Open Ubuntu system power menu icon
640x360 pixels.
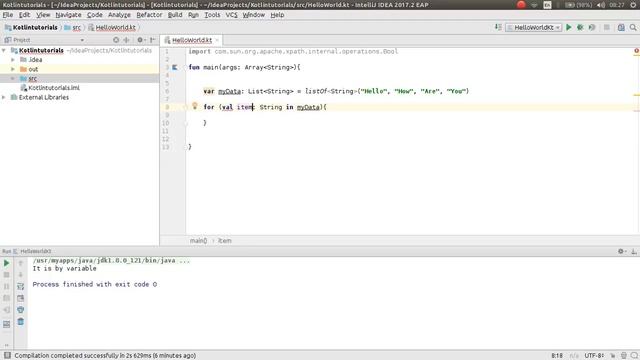point(634,5)
